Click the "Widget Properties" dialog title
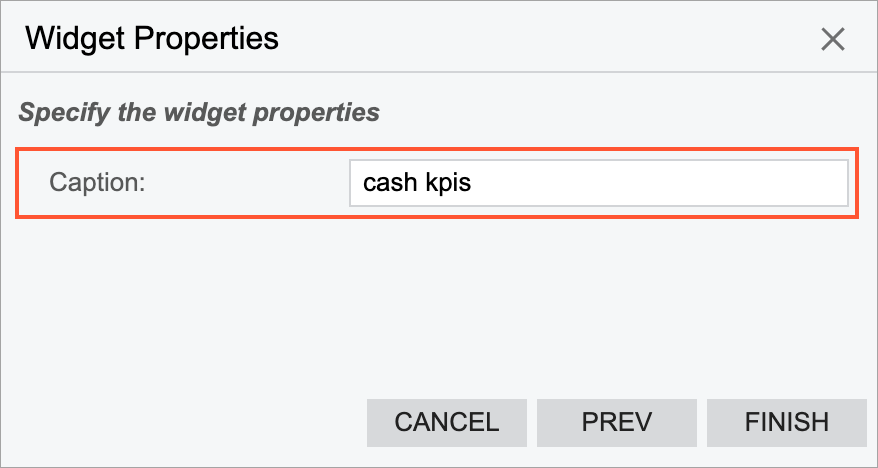 [x=151, y=39]
